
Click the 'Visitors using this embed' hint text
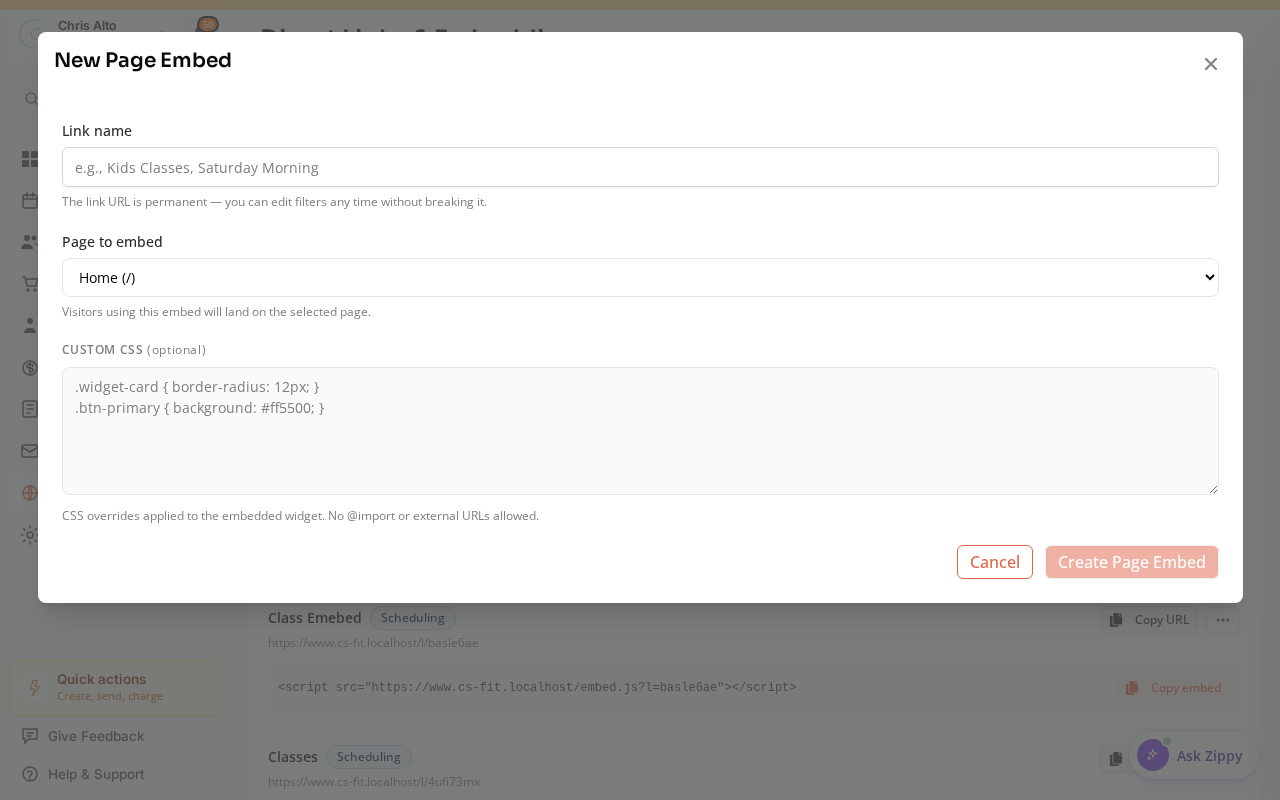point(216,312)
